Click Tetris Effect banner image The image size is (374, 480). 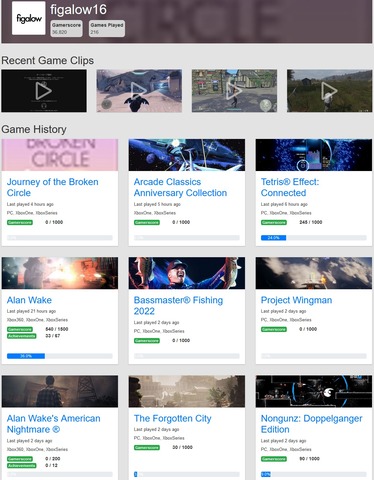(314, 155)
